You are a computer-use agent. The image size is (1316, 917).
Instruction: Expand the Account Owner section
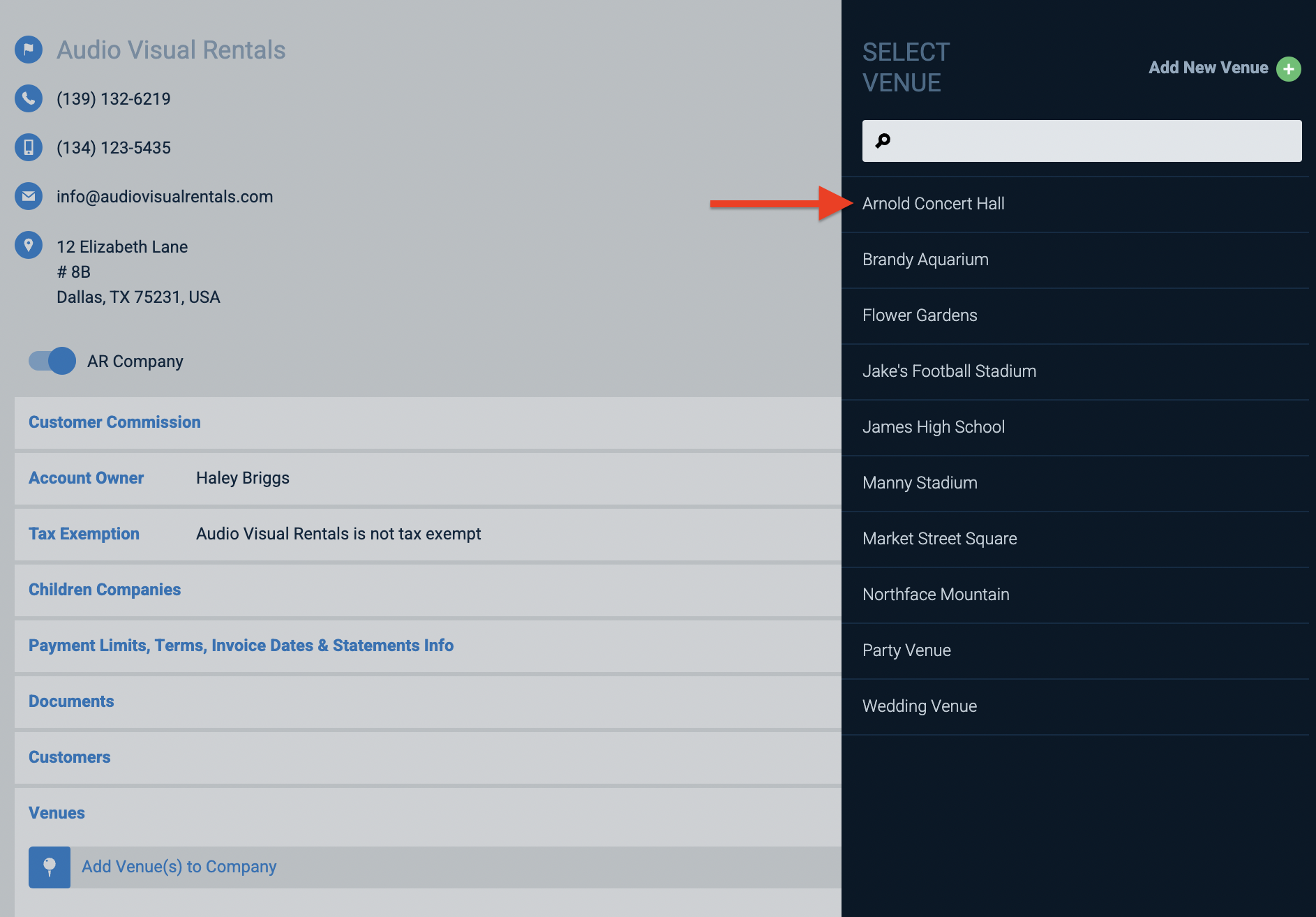[x=428, y=478]
